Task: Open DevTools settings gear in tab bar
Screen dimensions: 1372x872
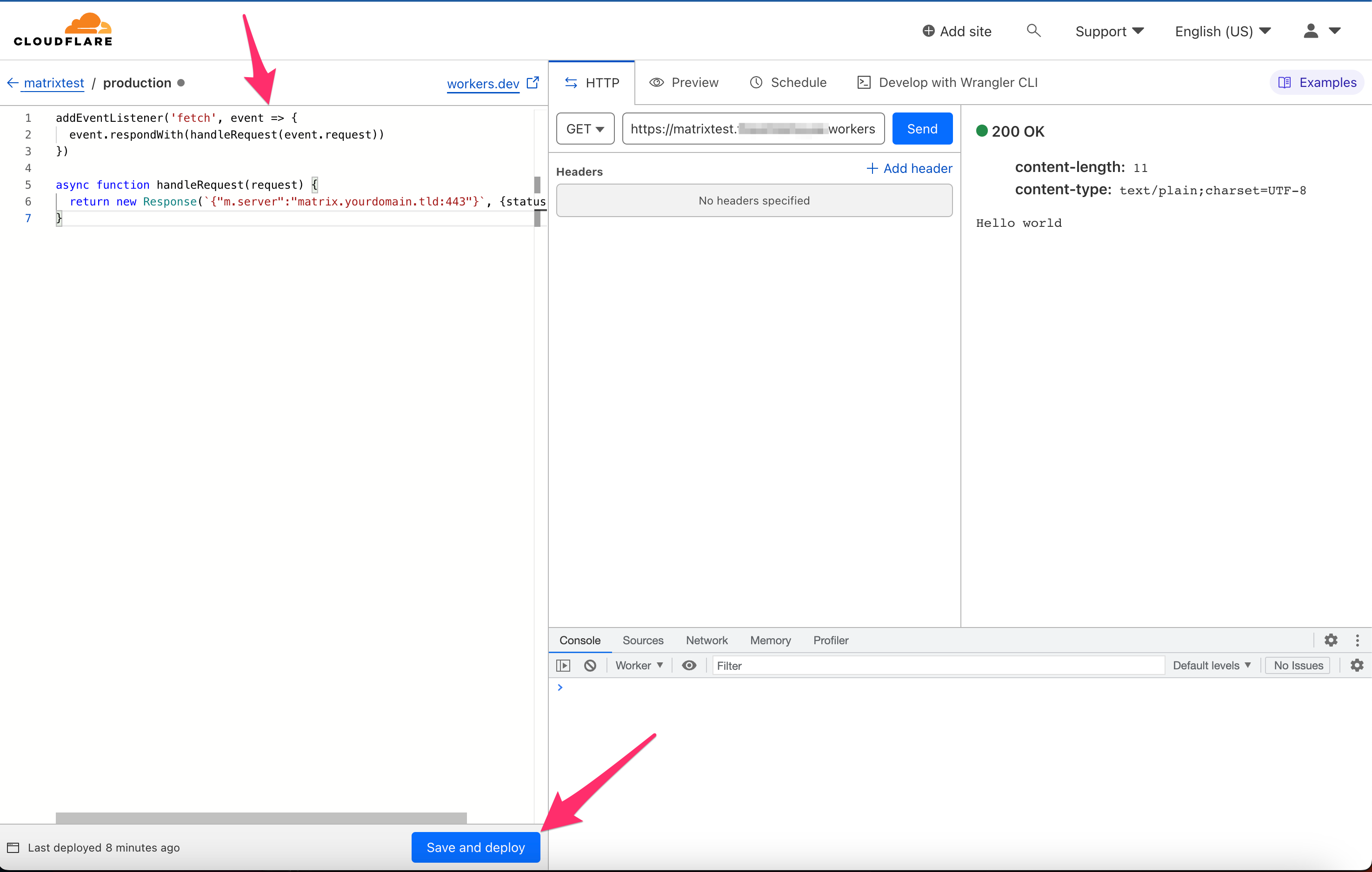Action: click(x=1331, y=640)
